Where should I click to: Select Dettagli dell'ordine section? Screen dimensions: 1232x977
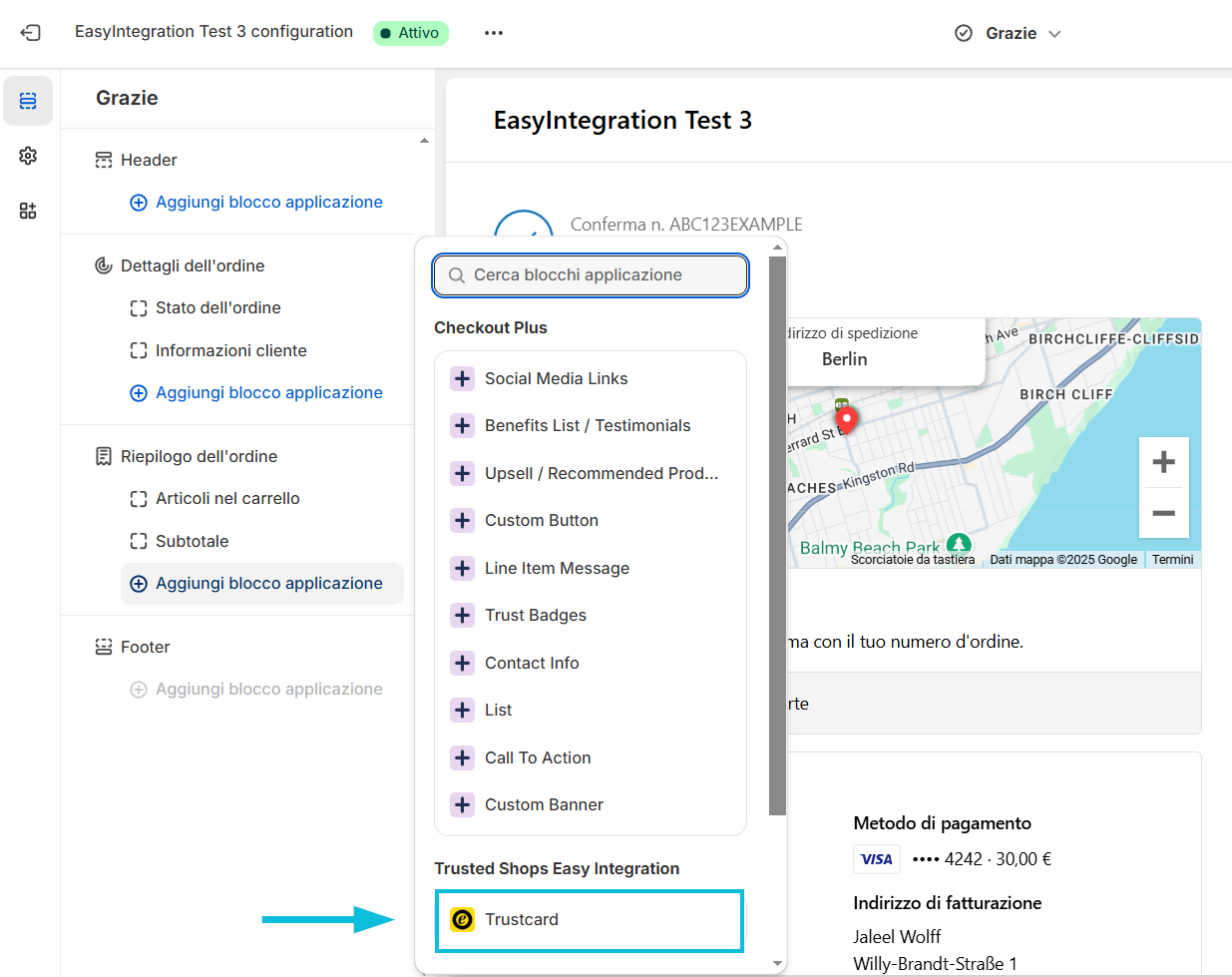193,265
